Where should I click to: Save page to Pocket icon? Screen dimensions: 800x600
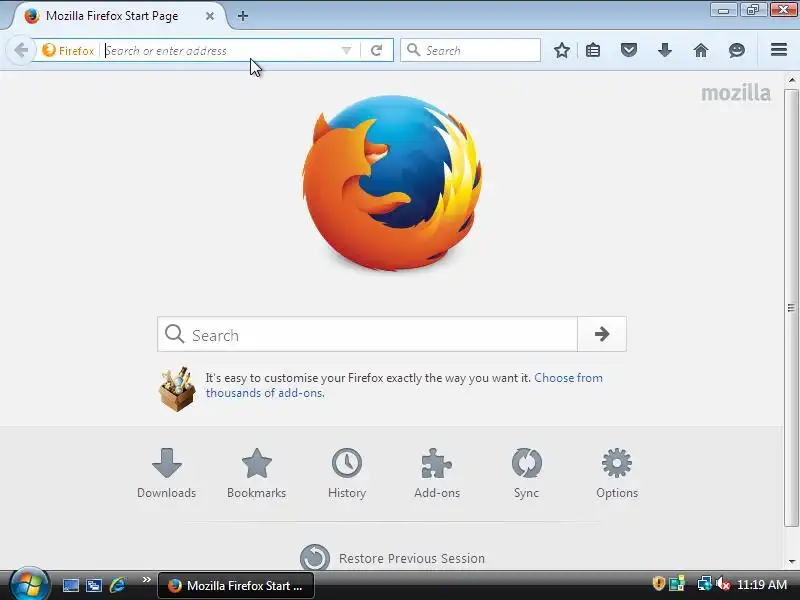pos(629,50)
